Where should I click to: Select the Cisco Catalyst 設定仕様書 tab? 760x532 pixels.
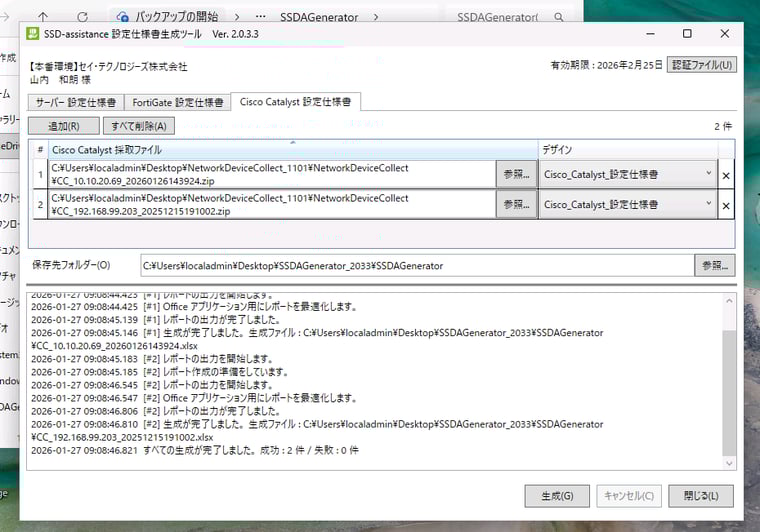(295, 102)
